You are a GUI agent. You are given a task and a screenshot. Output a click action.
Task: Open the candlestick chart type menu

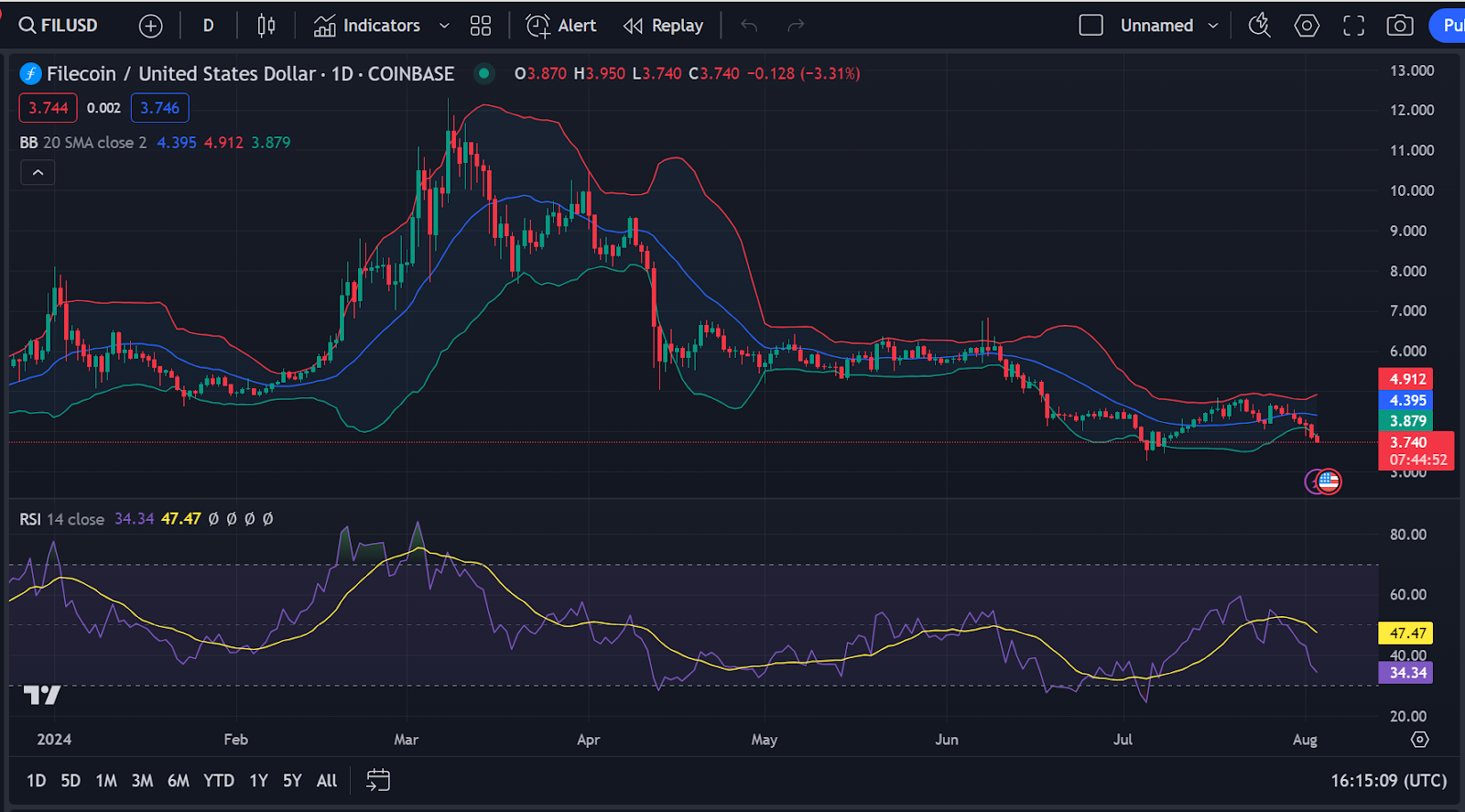point(266,26)
